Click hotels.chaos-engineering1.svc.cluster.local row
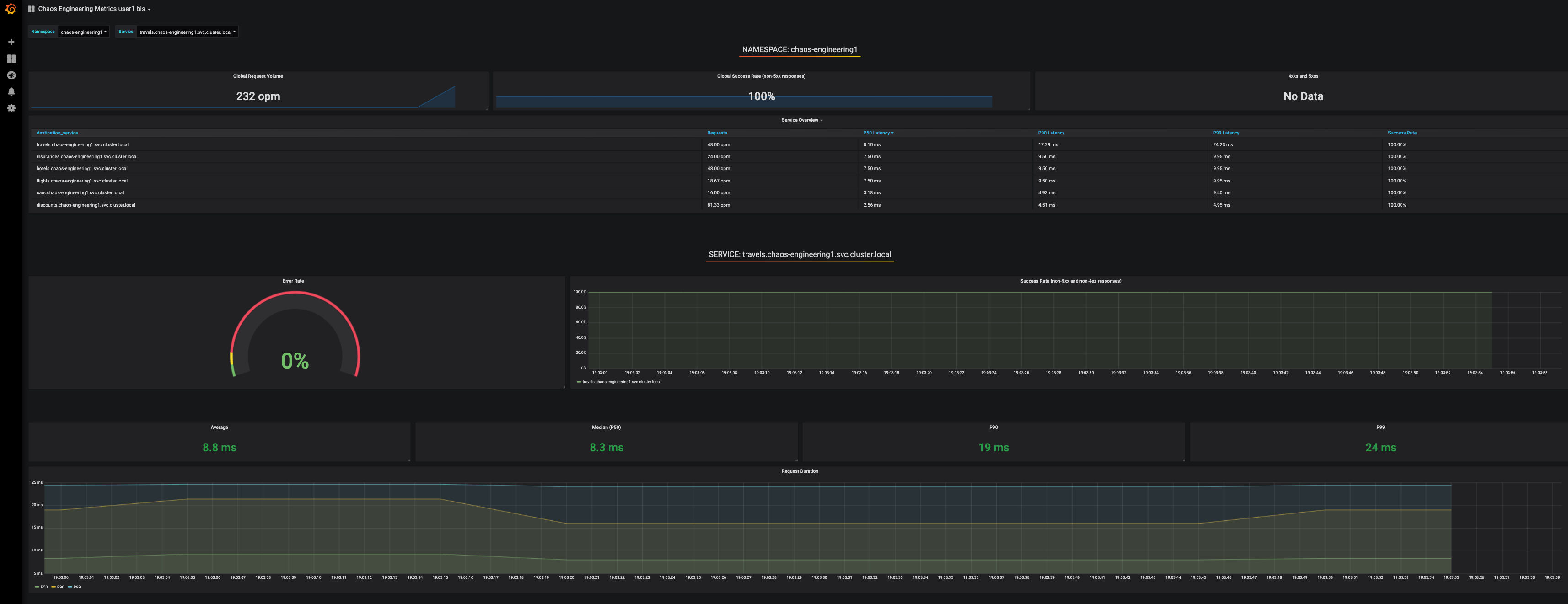 799,168
